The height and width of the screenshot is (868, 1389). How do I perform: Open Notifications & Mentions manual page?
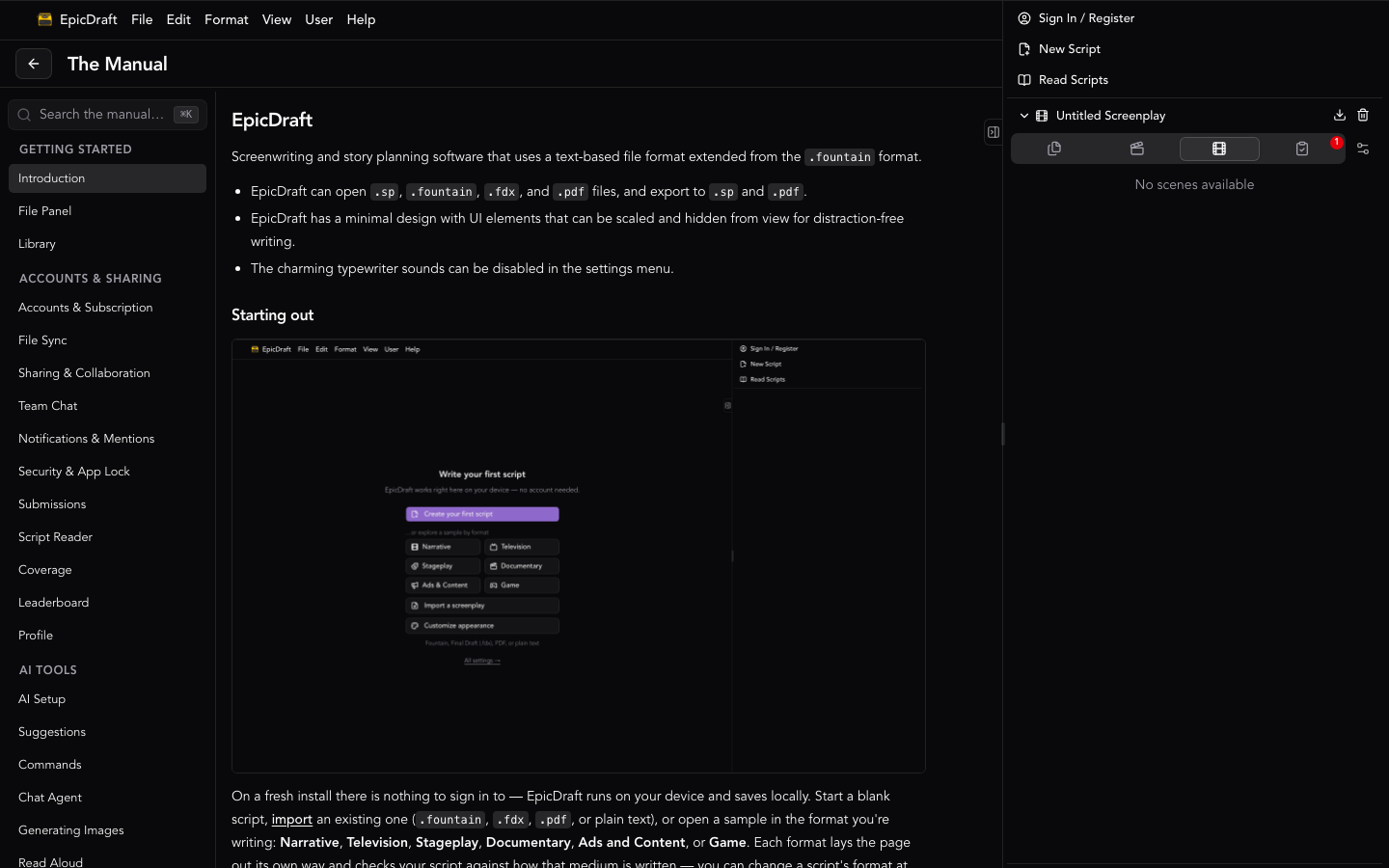107,439
